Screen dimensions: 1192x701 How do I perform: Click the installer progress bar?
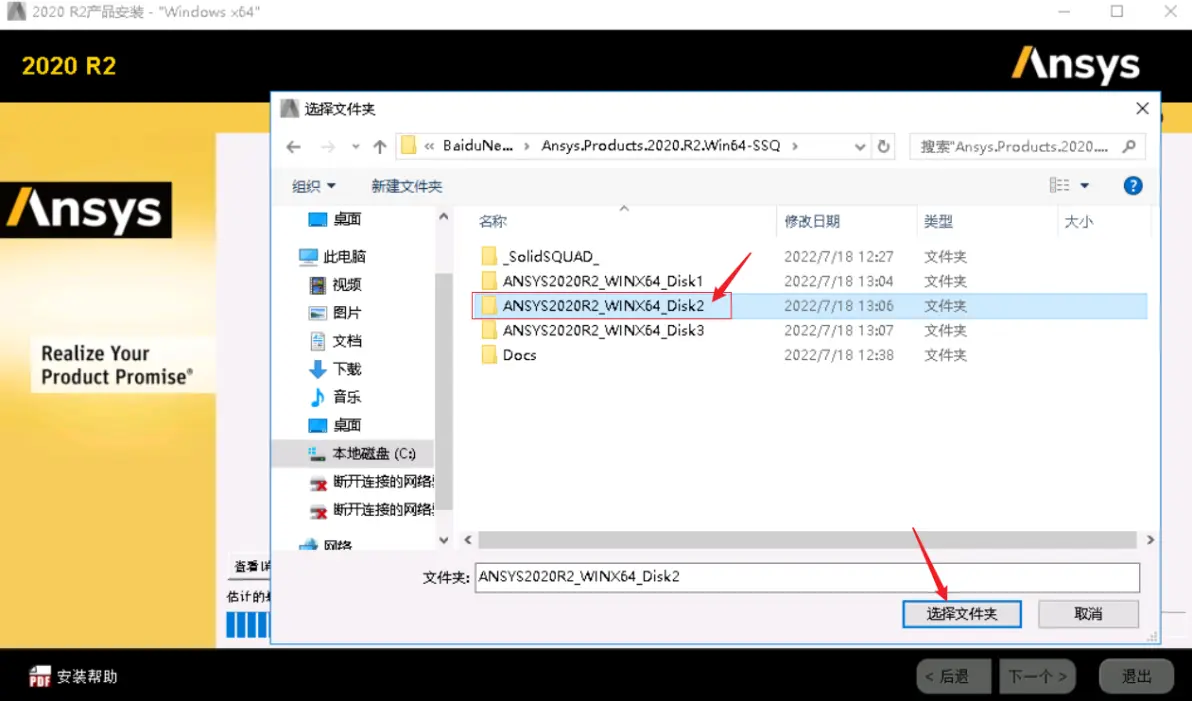pyautogui.click(x=248, y=625)
